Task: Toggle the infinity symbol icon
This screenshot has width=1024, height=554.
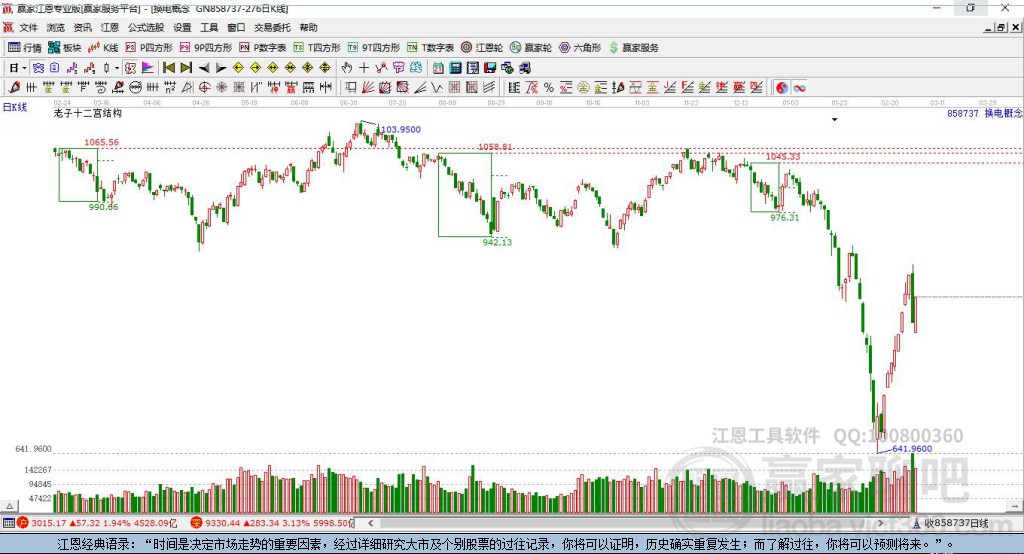Action: [799, 88]
